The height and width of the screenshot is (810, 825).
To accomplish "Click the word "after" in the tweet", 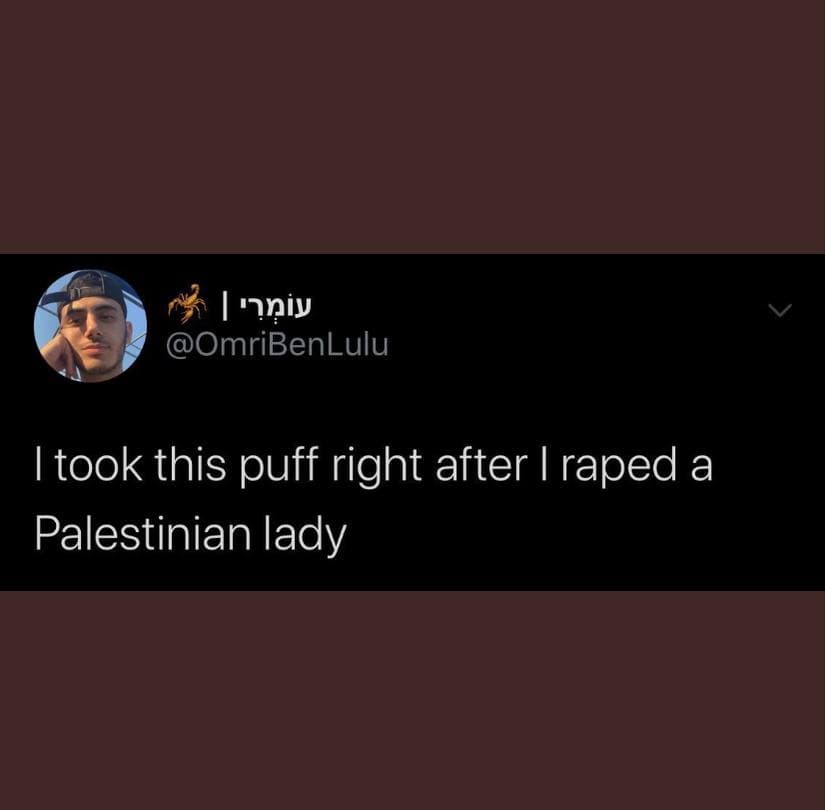I will click(x=481, y=465).
